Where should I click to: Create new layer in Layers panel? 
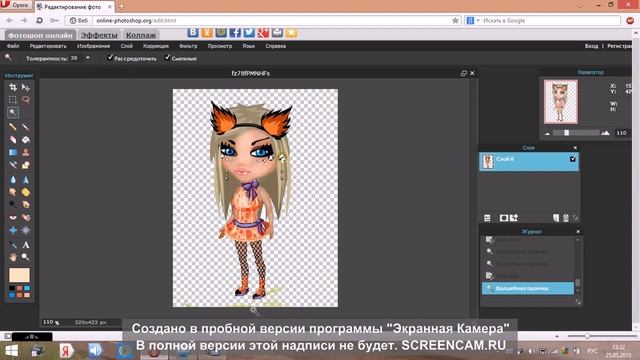(x=556, y=218)
